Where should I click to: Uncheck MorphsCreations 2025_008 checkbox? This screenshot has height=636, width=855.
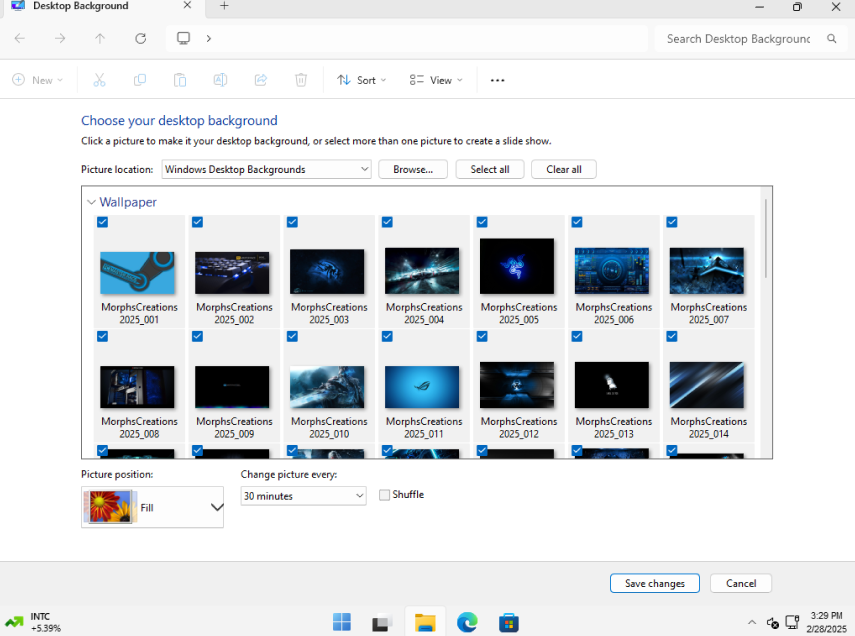coord(103,337)
